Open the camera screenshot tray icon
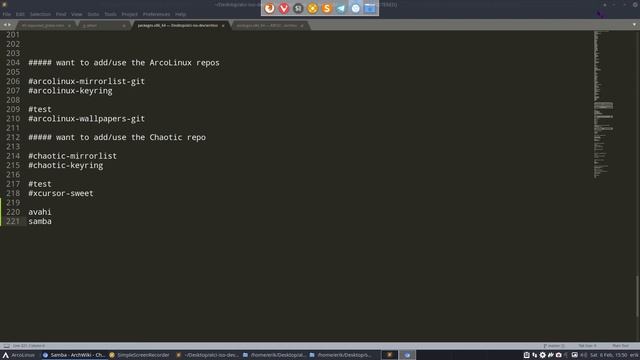Image resolution: width=640 pixels, height=360 pixels. tap(558, 355)
